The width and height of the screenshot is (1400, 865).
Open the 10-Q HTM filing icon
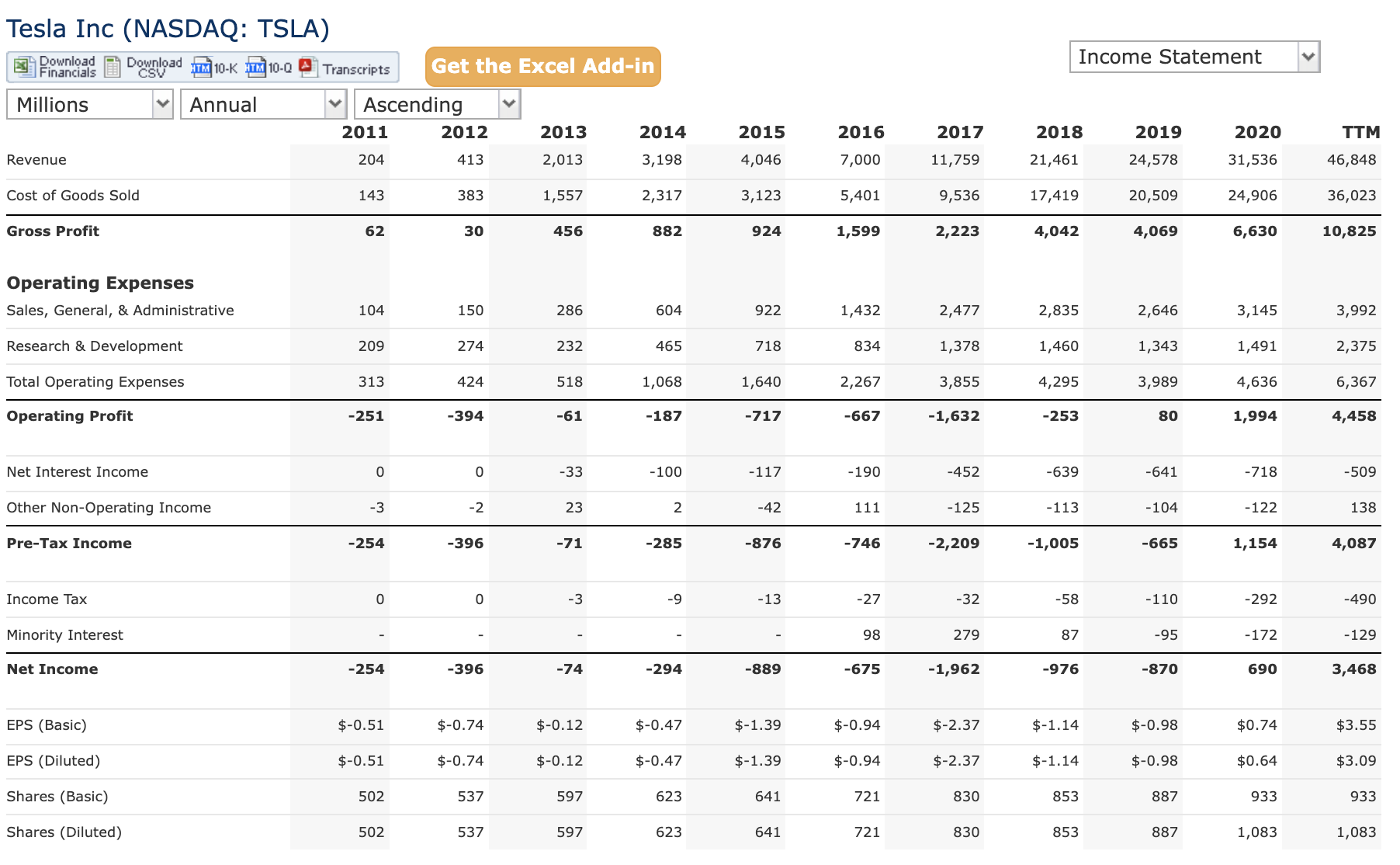coord(255,67)
